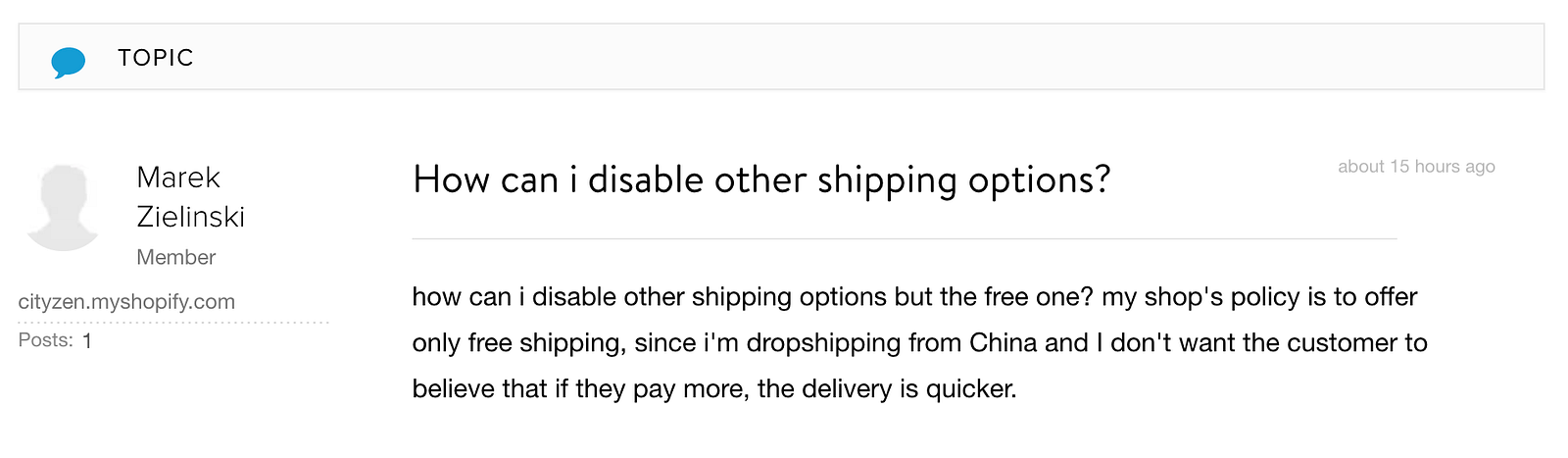Click the blue speech bubble topic icon
Image resolution: width=1568 pixels, height=458 pixels.
point(68,61)
